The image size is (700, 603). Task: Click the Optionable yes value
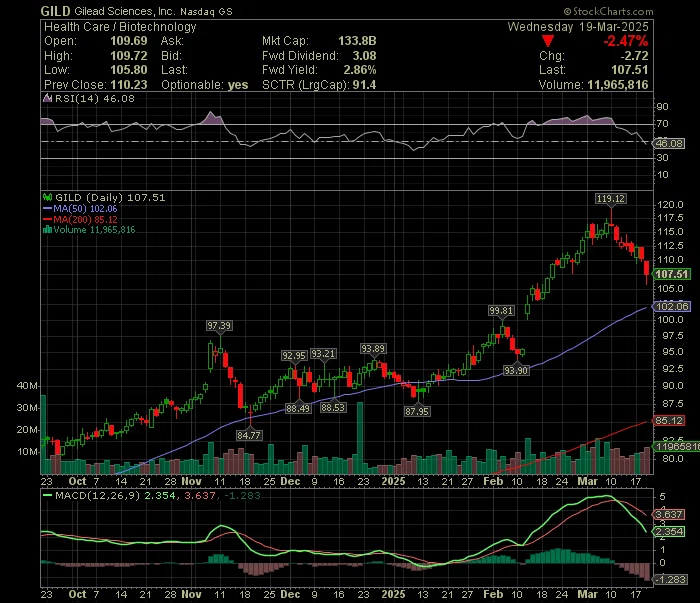238,85
